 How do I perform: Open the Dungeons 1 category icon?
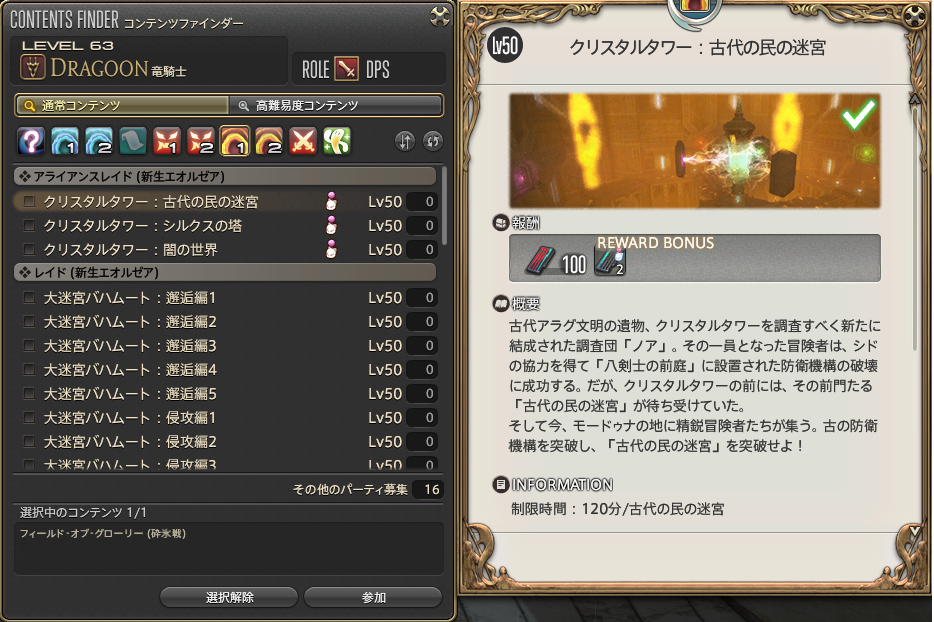pos(65,141)
